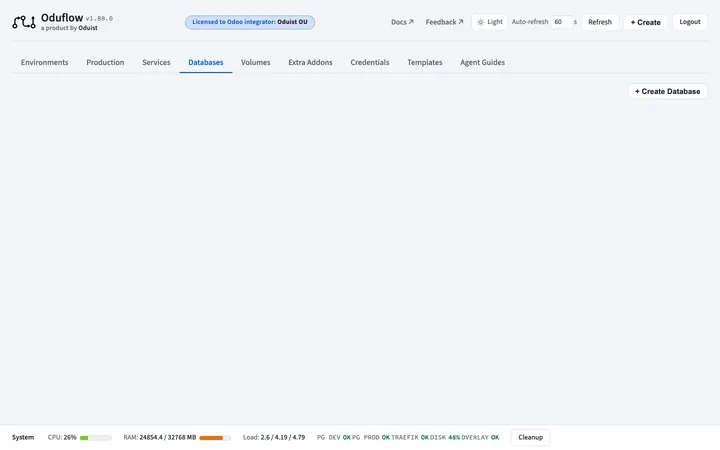Screen dimensions: 720x450
Task: Click the DISK 48% status entry
Action: 445,438
